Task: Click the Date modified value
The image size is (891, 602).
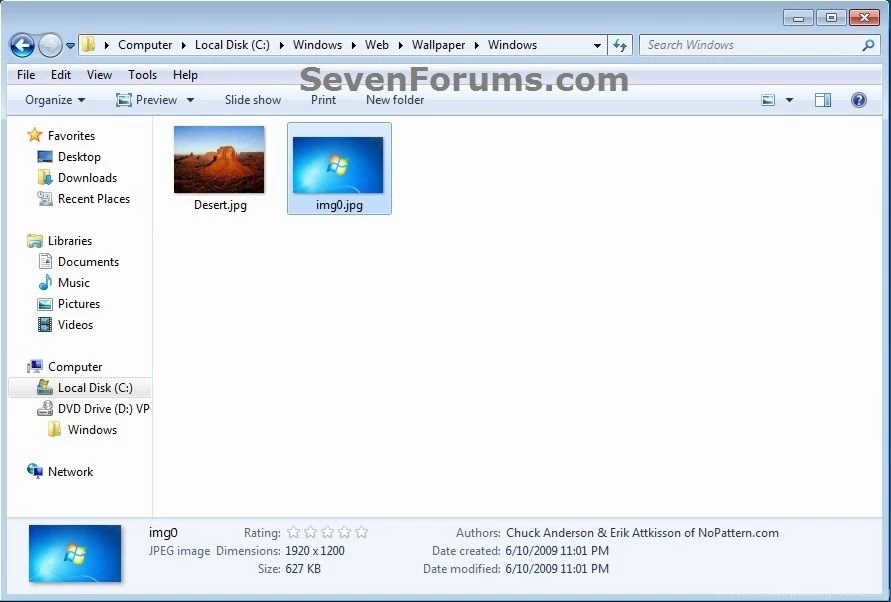Action: (x=557, y=569)
